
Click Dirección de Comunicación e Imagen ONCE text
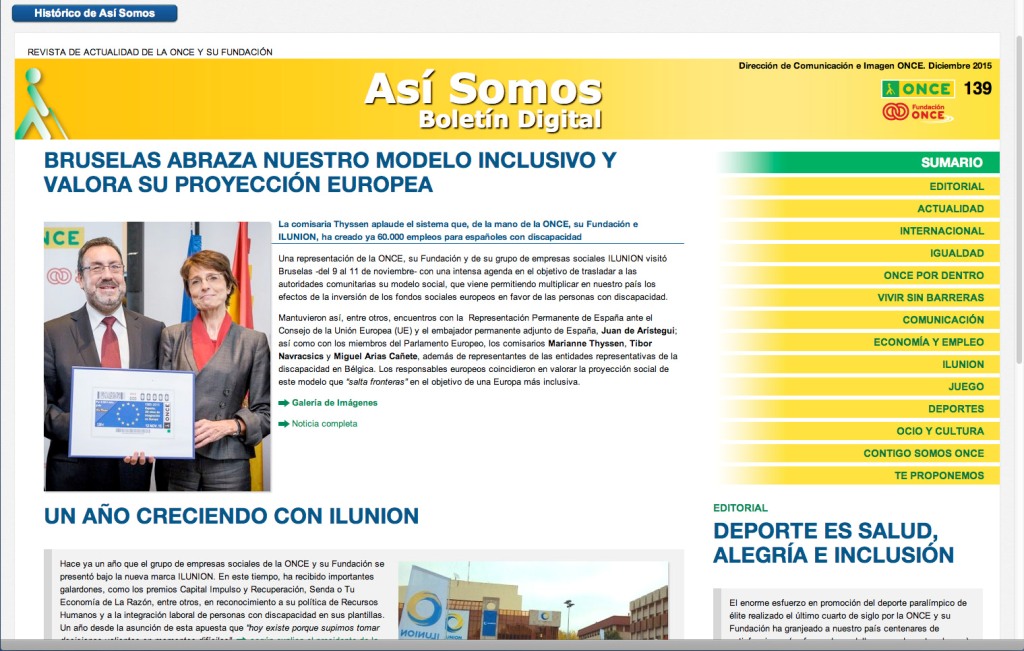[x=865, y=66]
